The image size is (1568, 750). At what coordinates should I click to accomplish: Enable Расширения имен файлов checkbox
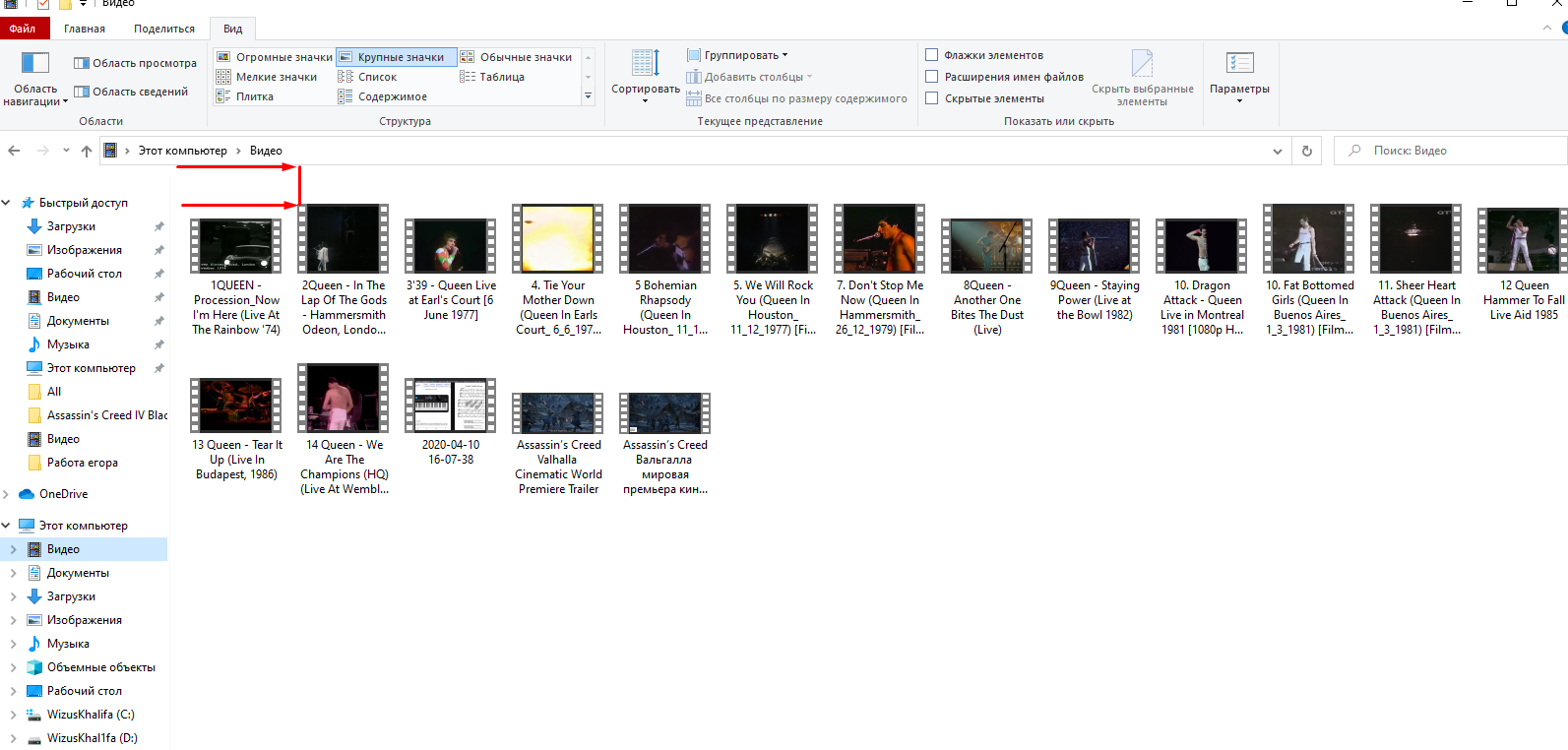(x=931, y=77)
